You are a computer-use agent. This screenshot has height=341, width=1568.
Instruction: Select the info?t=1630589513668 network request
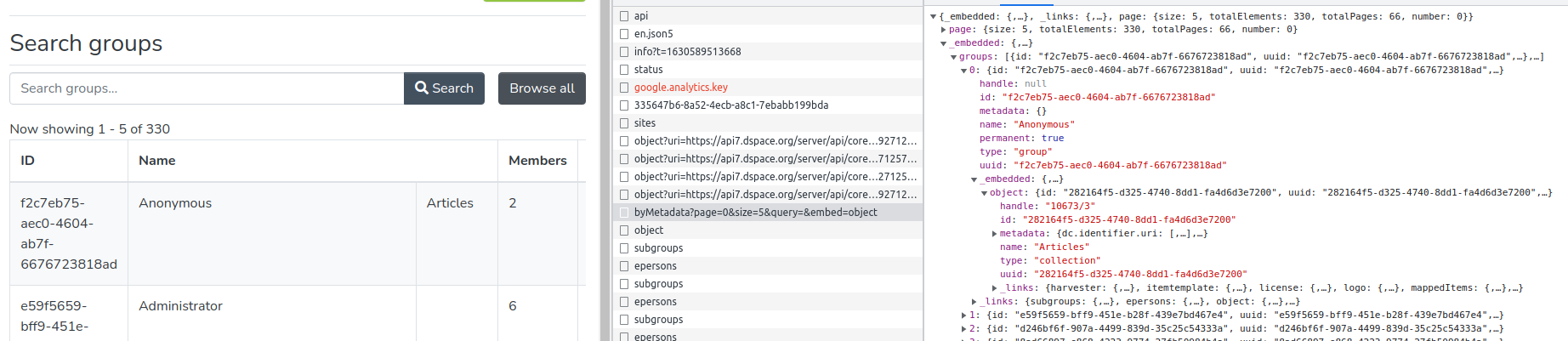coord(687,52)
